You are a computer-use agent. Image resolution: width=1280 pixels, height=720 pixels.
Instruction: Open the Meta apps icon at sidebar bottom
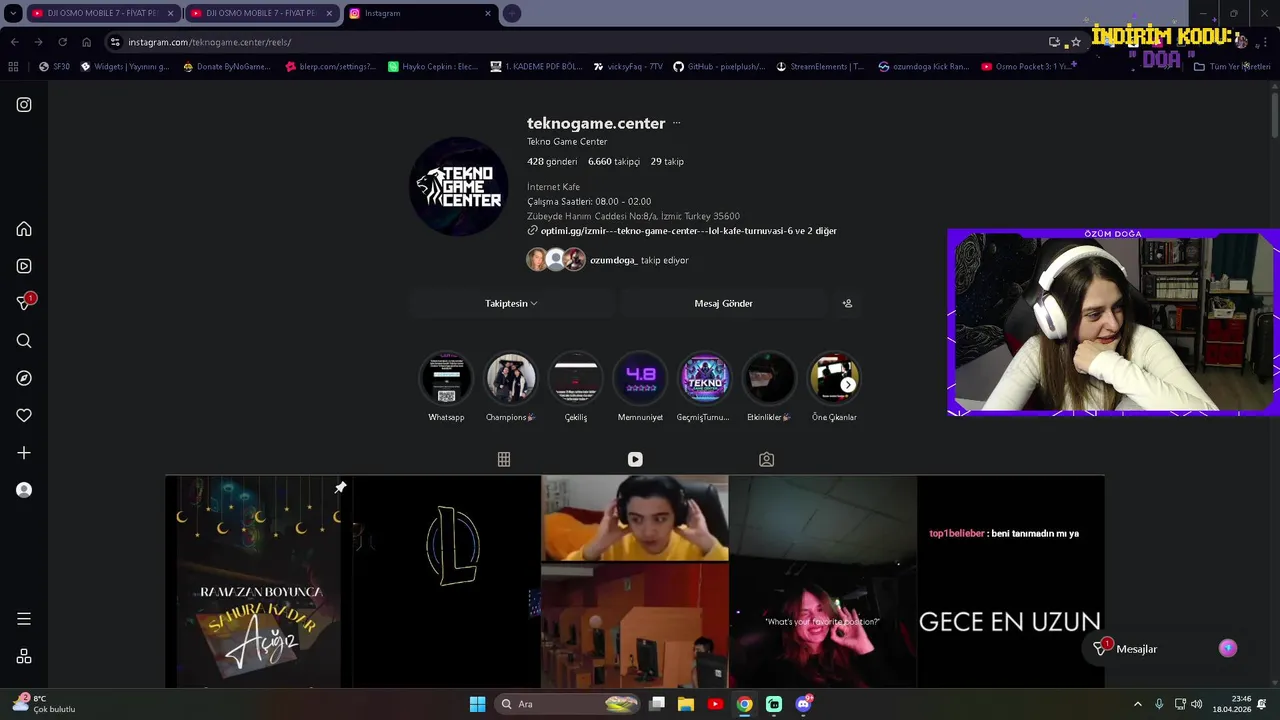24,657
